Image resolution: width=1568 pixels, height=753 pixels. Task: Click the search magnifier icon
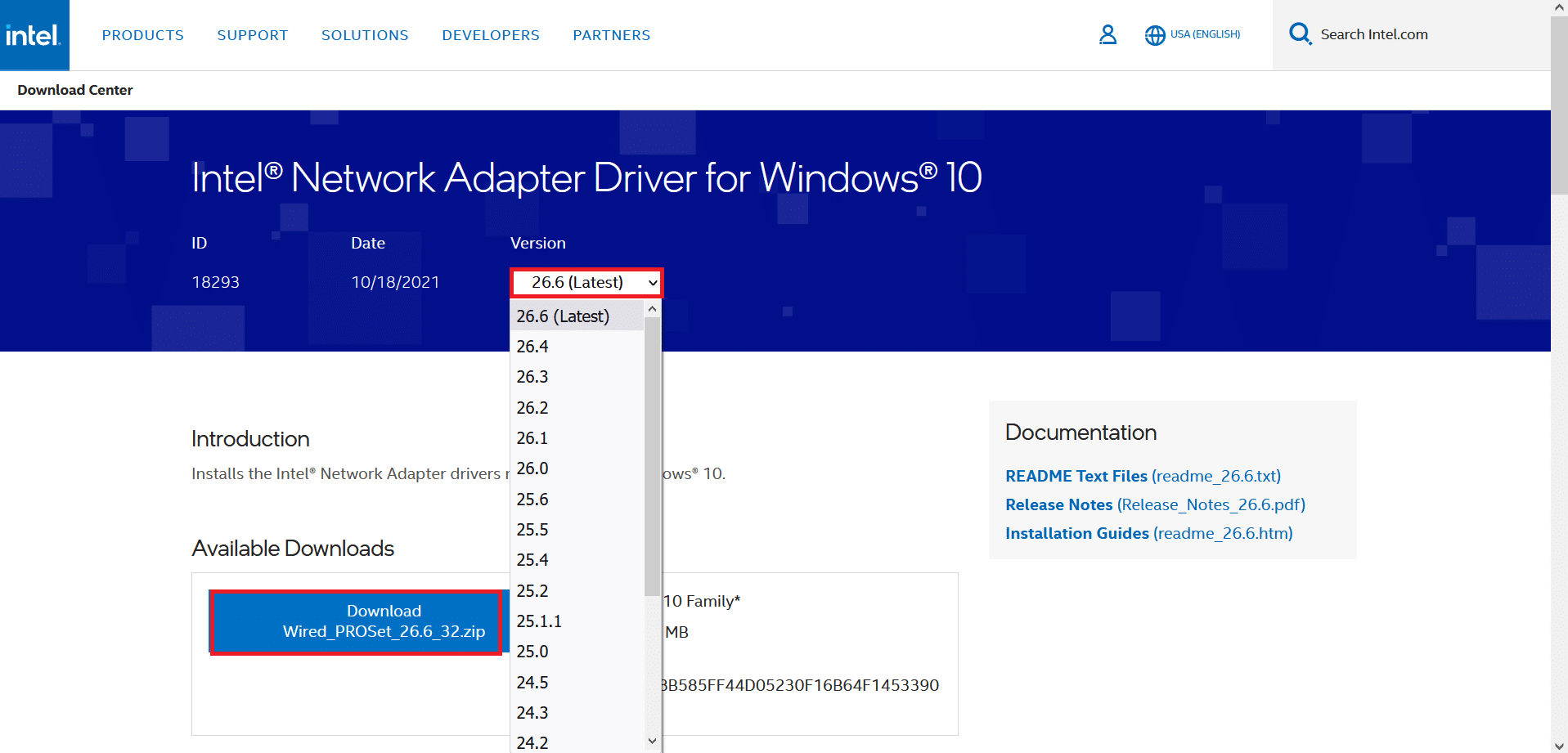[x=1301, y=34]
